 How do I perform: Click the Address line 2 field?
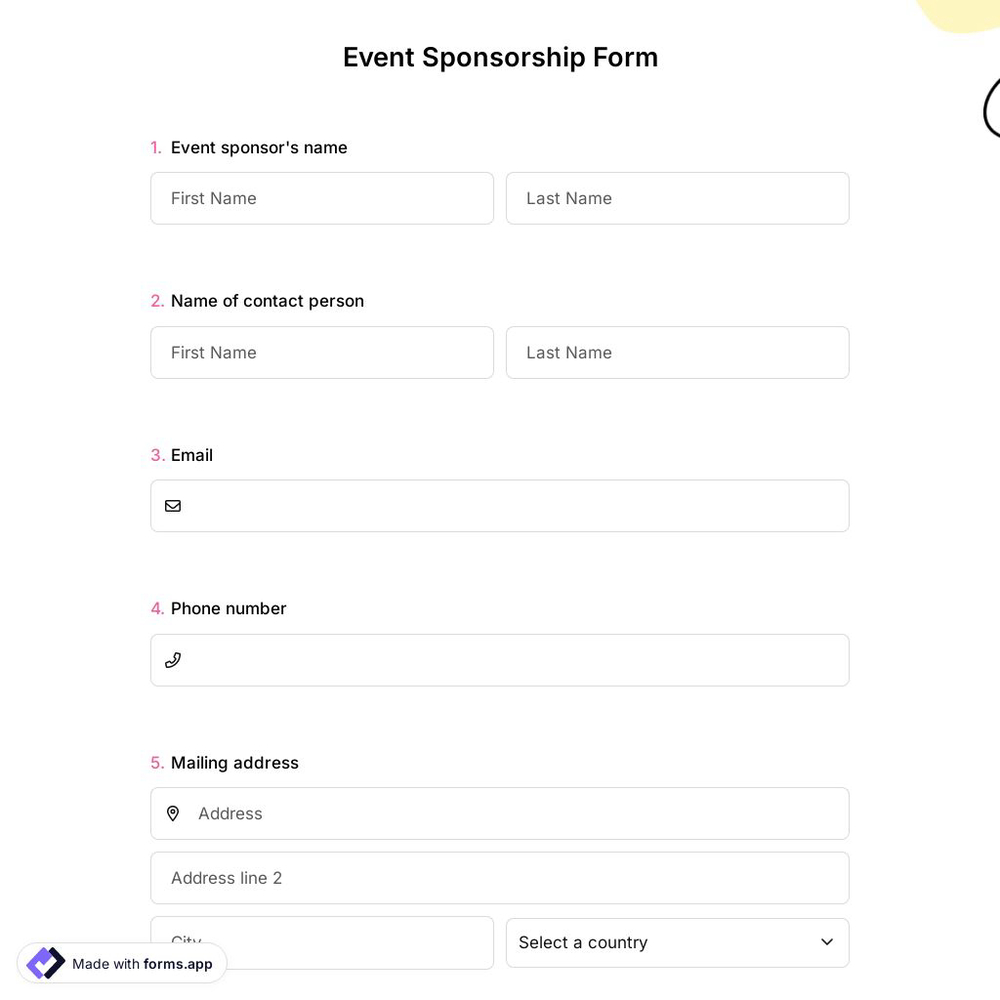point(500,877)
